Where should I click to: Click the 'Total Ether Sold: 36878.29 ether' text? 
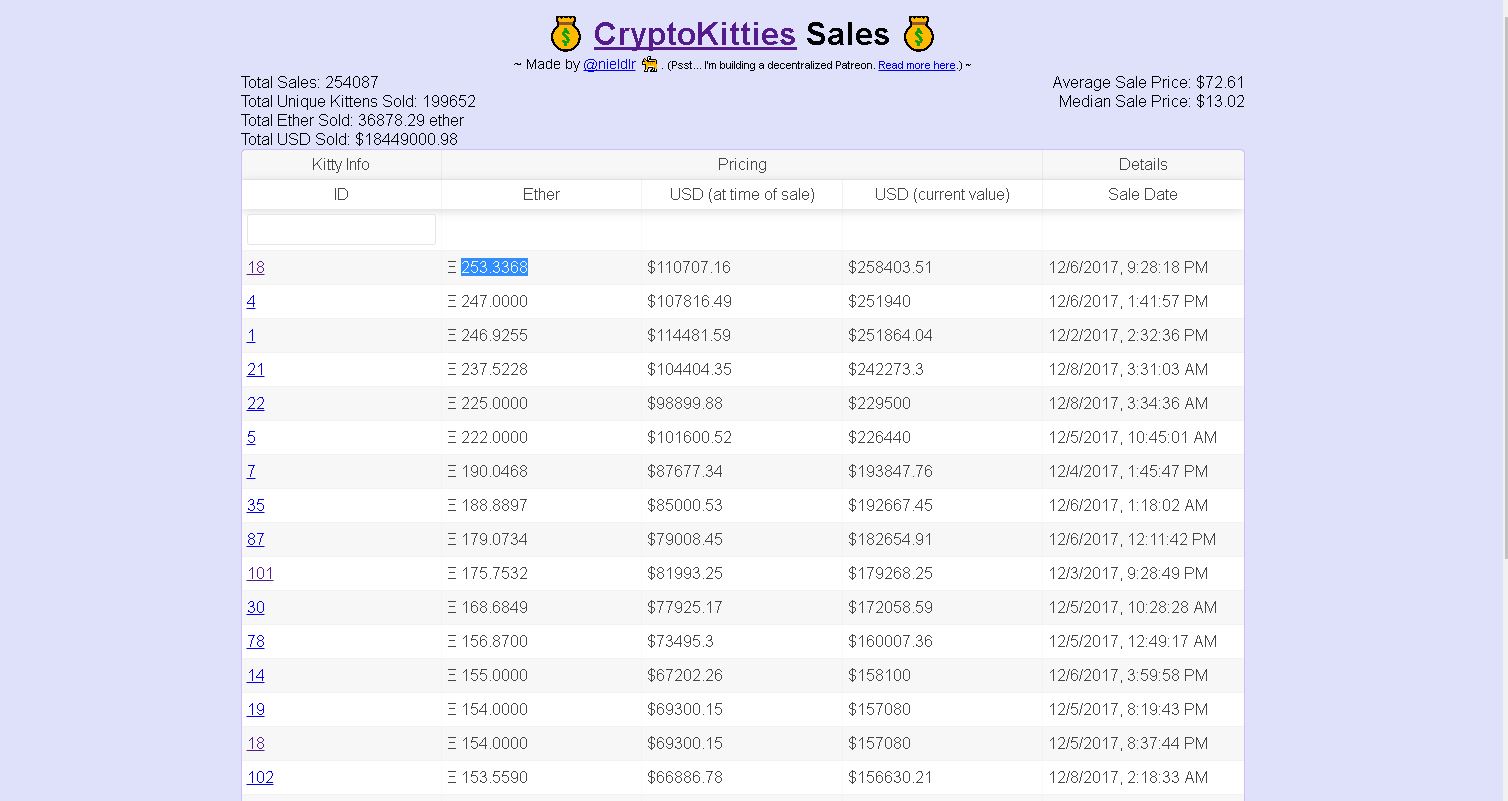tap(353, 120)
